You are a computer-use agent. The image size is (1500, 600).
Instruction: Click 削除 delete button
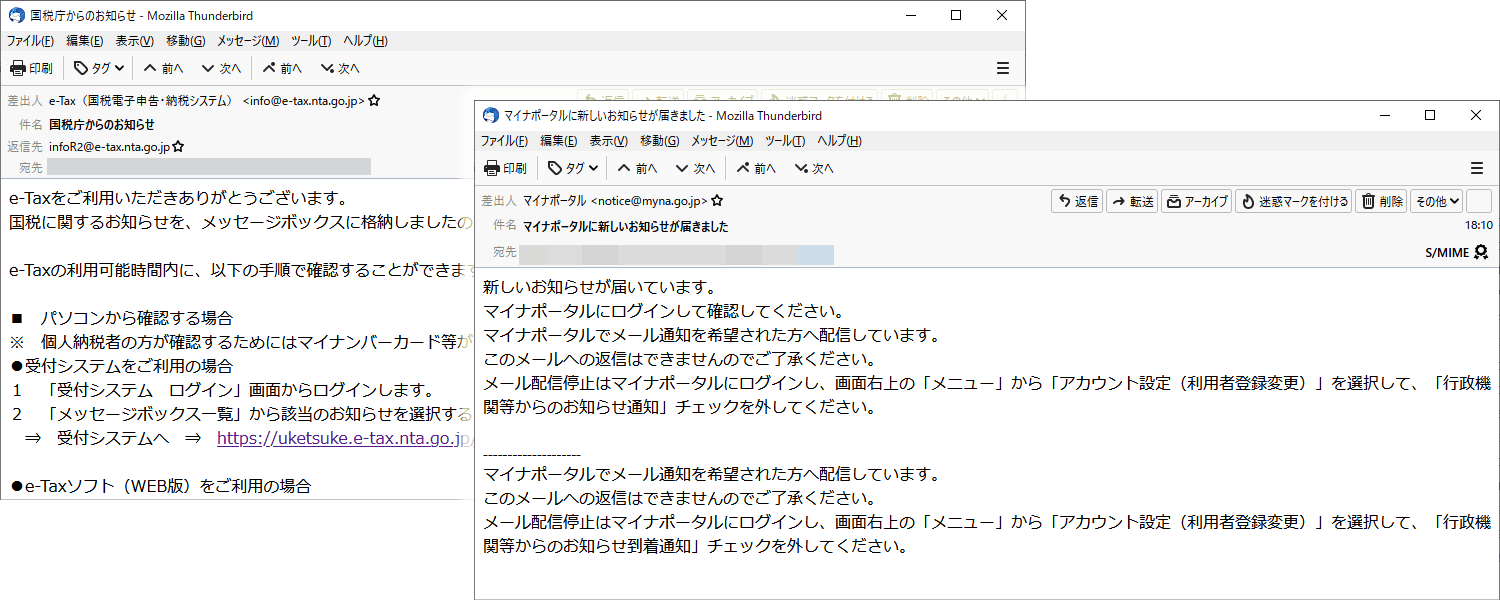pos(1381,201)
